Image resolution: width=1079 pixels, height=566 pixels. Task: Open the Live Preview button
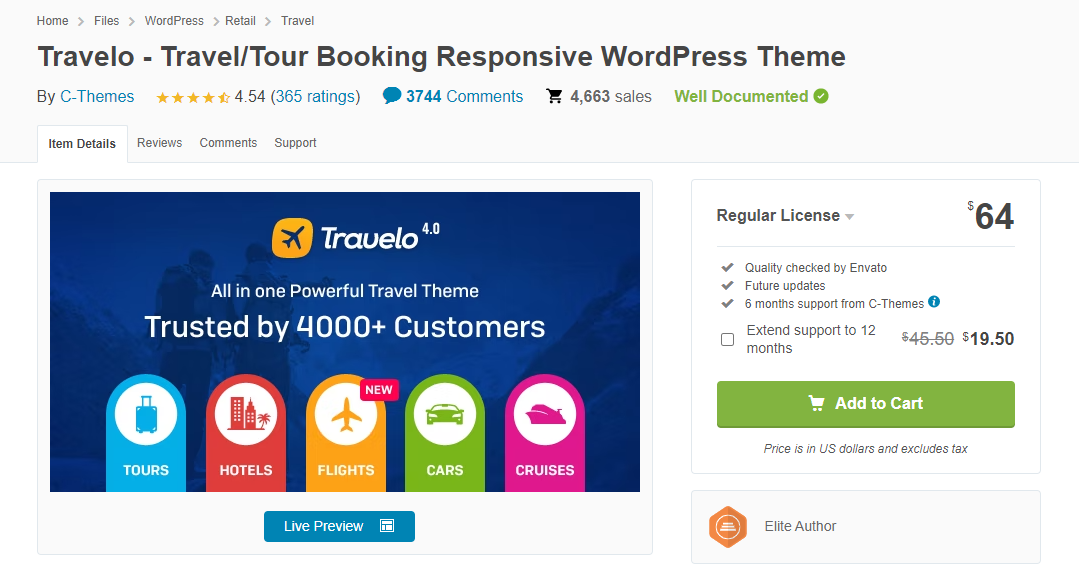[x=339, y=526]
